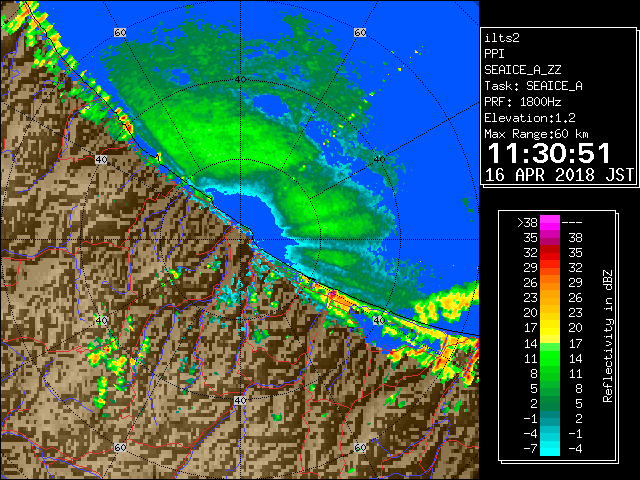Image resolution: width=640 pixels, height=480 pixels.
Task: Click the southwest '60' range ring label
Action: (120, 447)
